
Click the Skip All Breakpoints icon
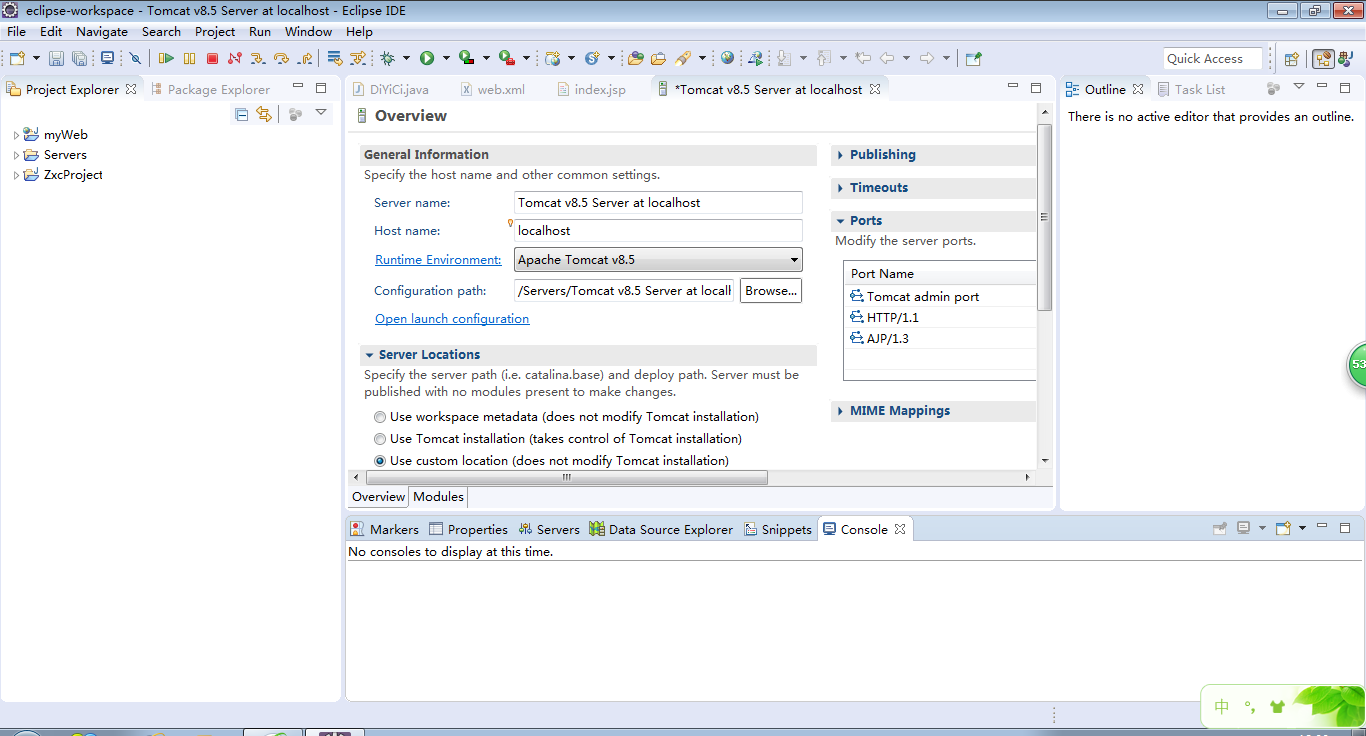tap(135, 58)
